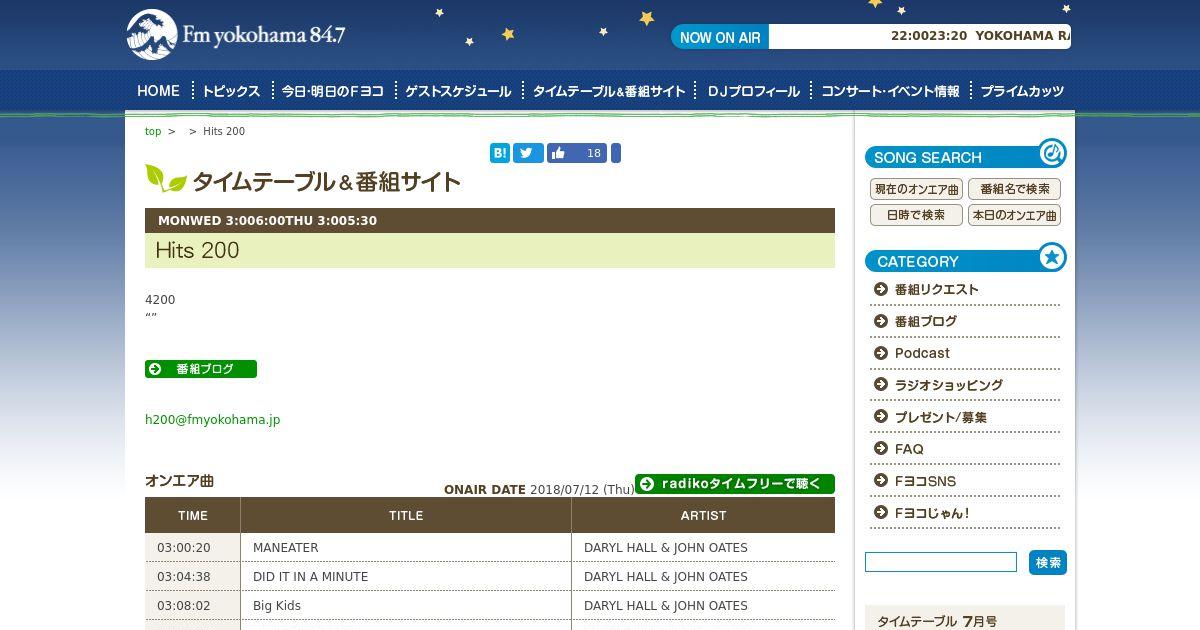This screenshot has height=630, width=1200.
Task: Click the CATEGORY header star icon
Action: [1052, 257]
